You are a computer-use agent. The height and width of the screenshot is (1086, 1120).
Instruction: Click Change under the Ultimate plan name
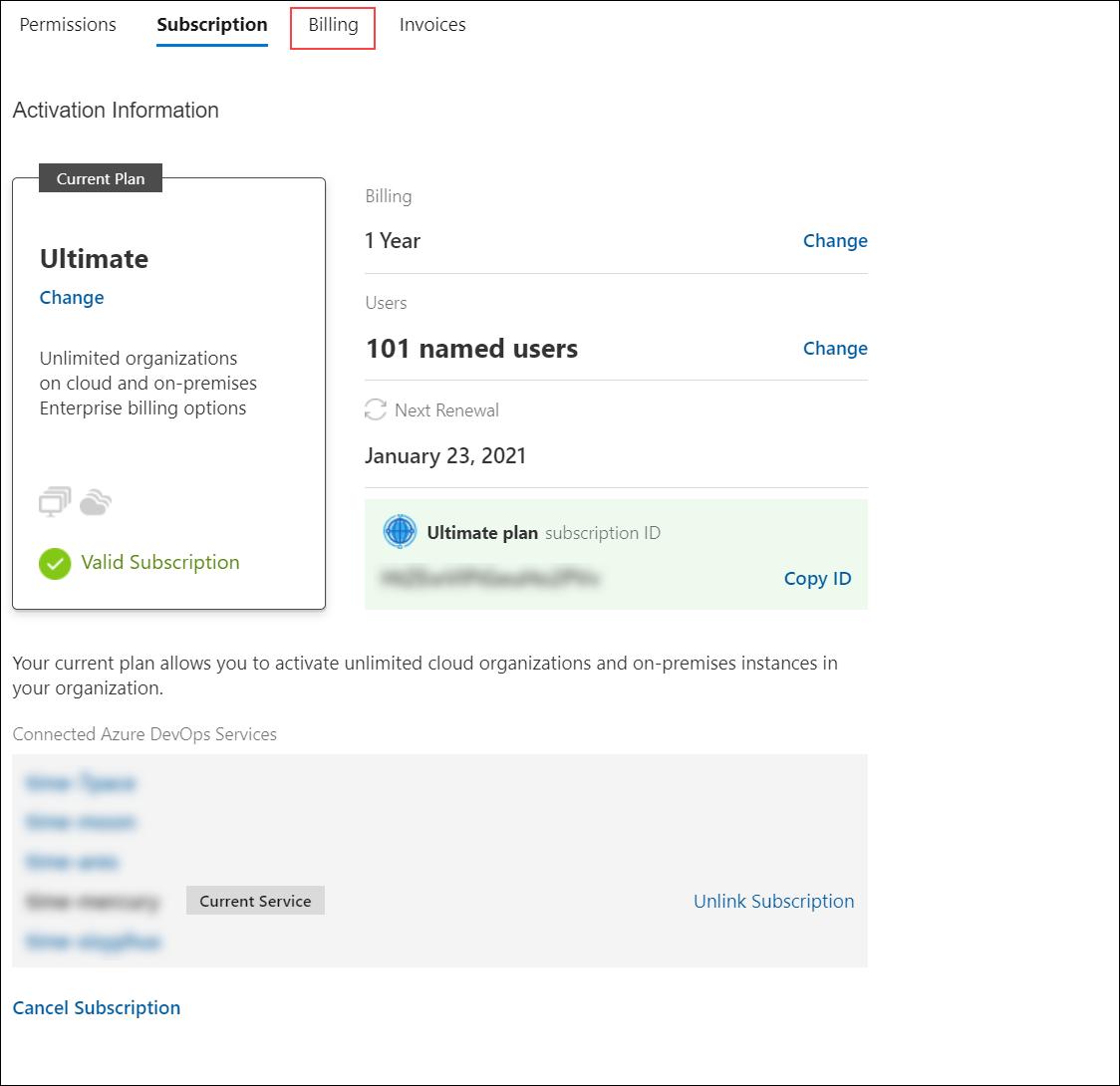[72, 297]
